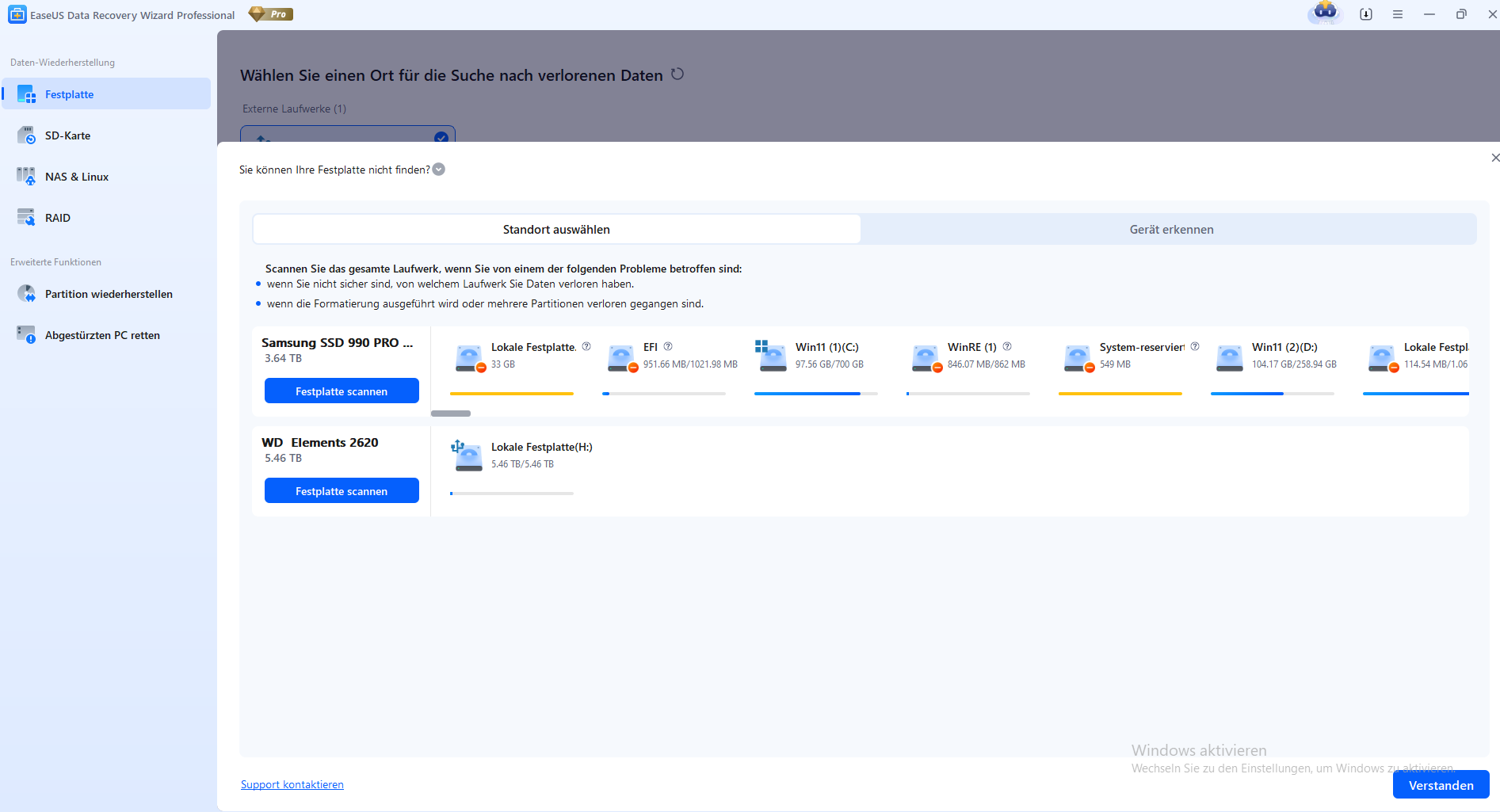This screenshot has width=1500, height=812.
Task: Click the '104.17 GB/258.94 GB' size text
Action: tap(1294, 364)
